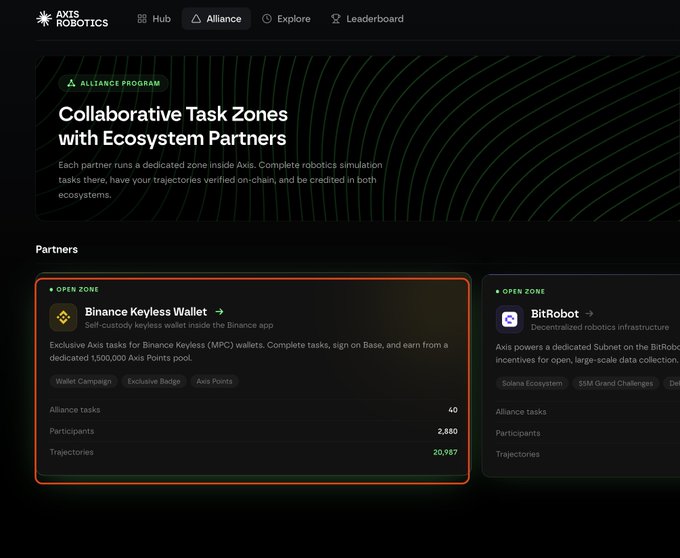Click the Alliance Program badge

(113, 83)
